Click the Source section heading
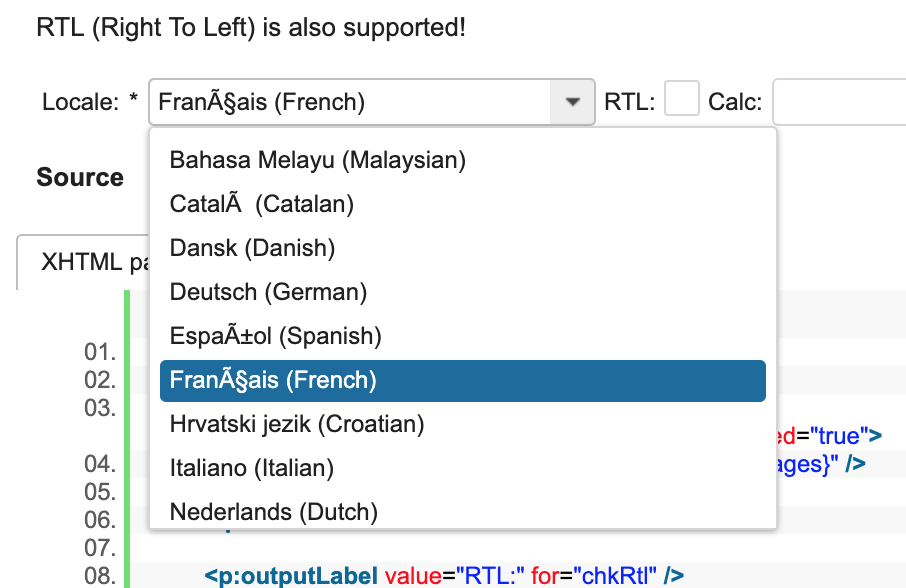The width and height of the screenshot is (906, 588). point(80,178)
